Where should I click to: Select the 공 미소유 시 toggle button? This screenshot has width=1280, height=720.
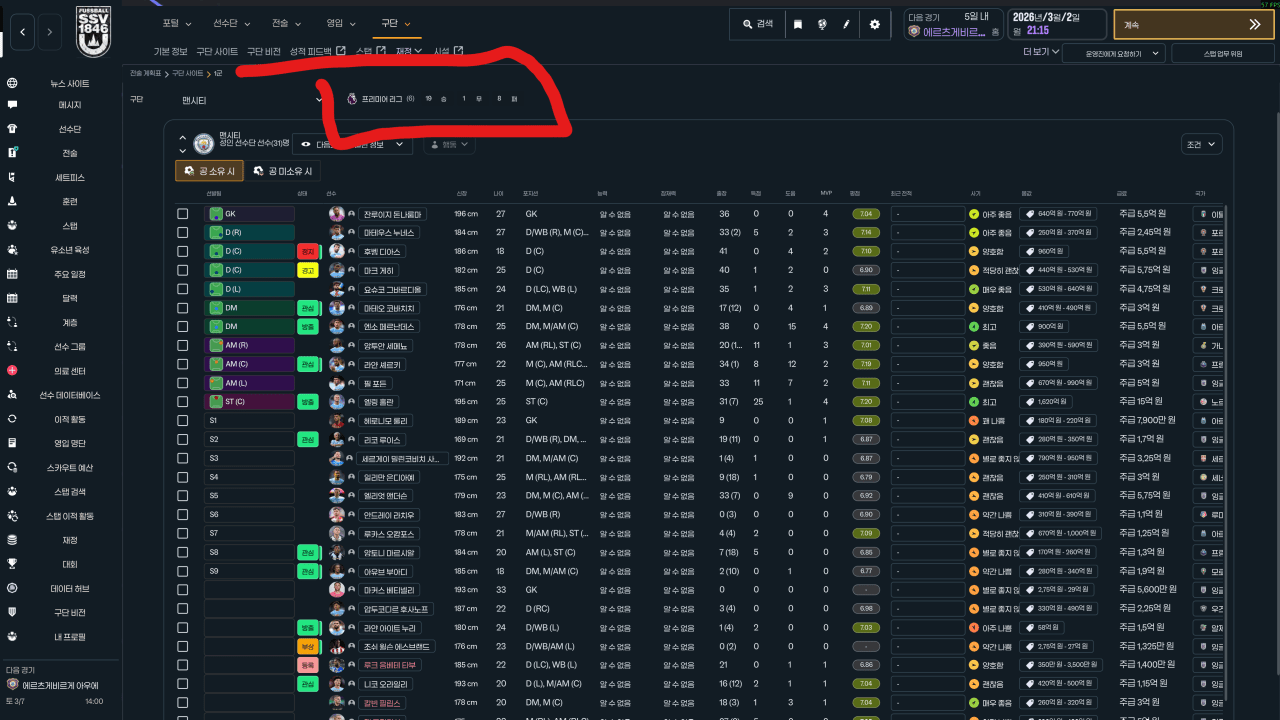tap(283, 171)
